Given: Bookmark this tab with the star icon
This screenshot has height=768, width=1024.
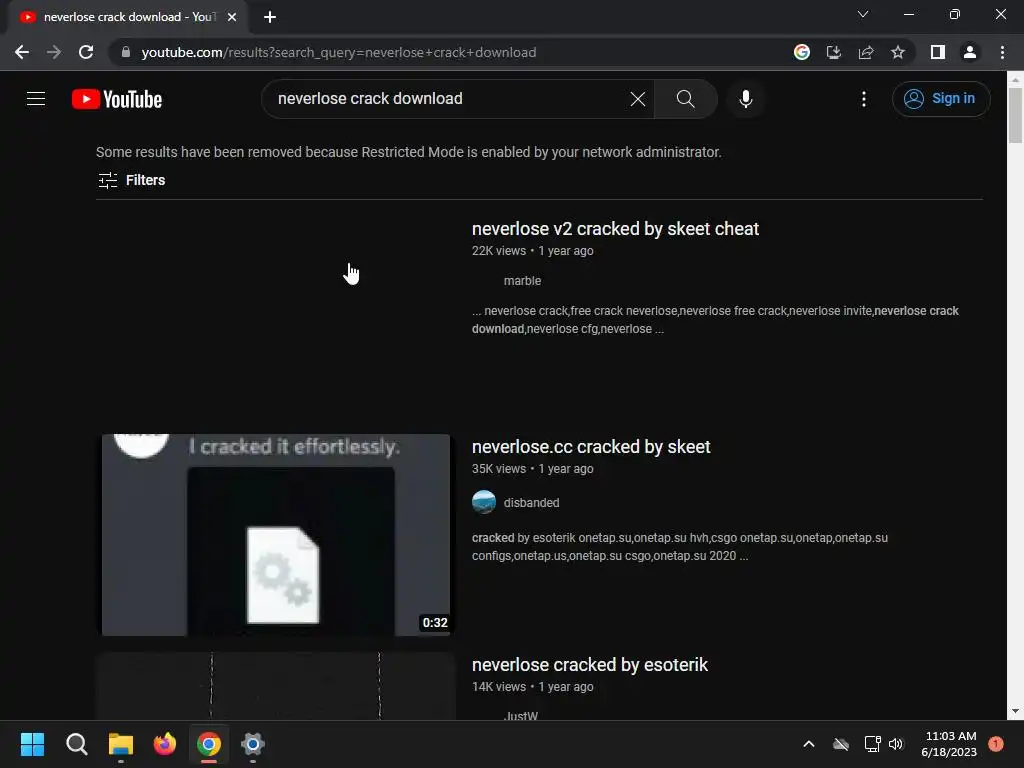Looking at the screenshot, I should coord(897,52).
